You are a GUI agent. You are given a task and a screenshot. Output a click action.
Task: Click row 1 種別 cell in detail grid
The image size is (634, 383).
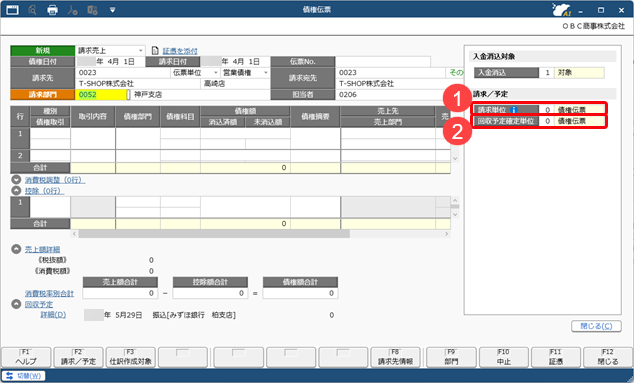tap(50, 133)
